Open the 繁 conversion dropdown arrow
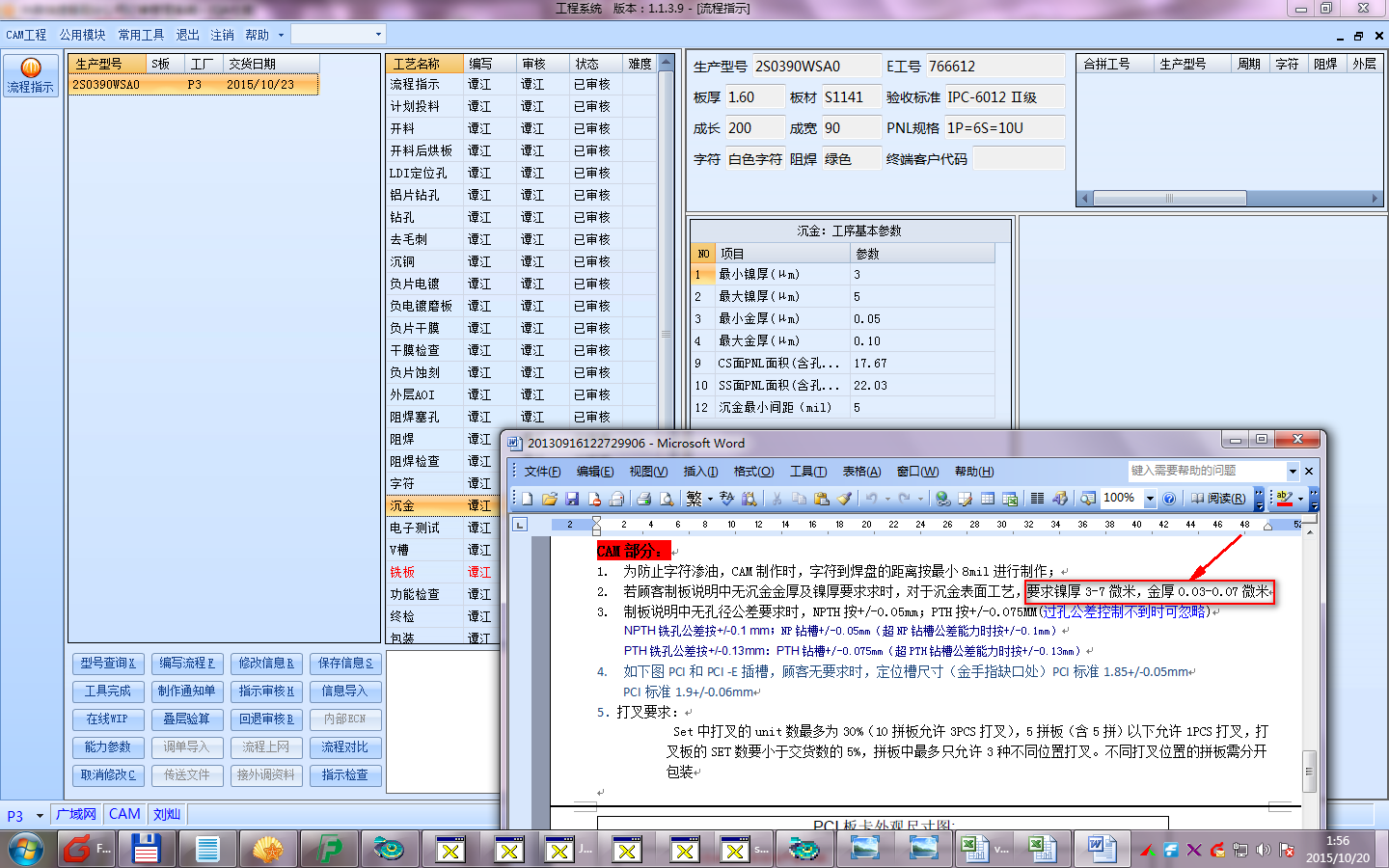 710,499
